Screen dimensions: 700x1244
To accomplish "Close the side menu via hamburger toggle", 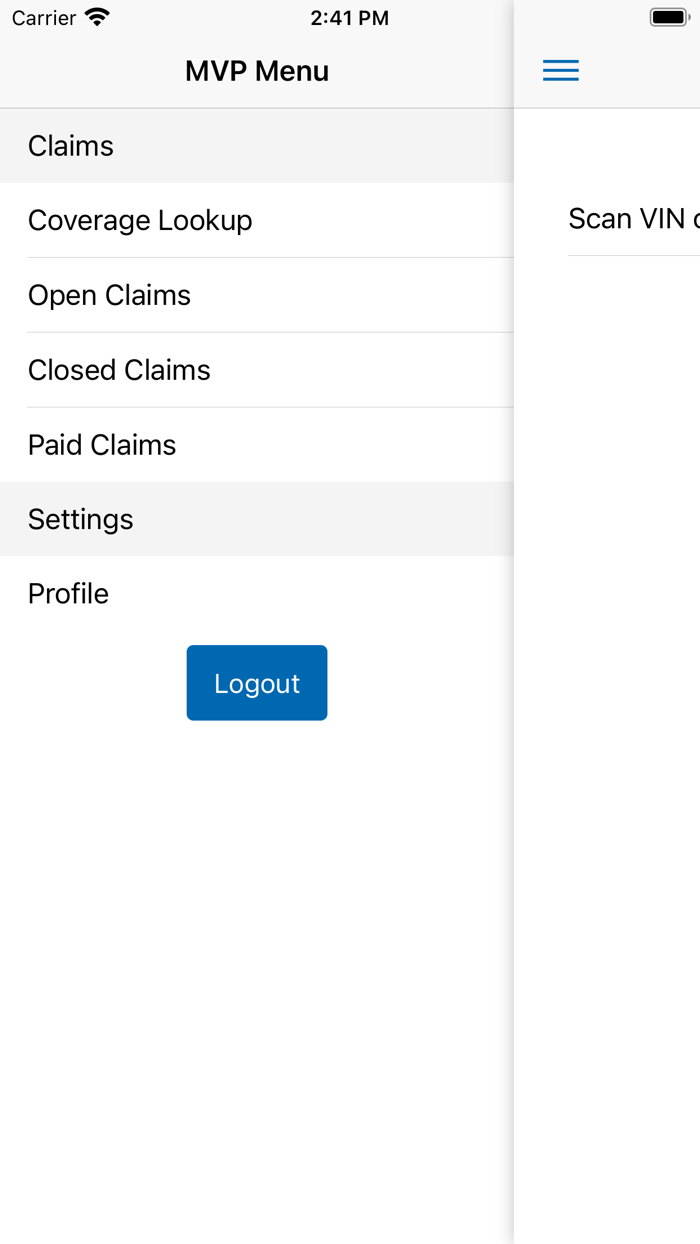I will tap(560, 70).
